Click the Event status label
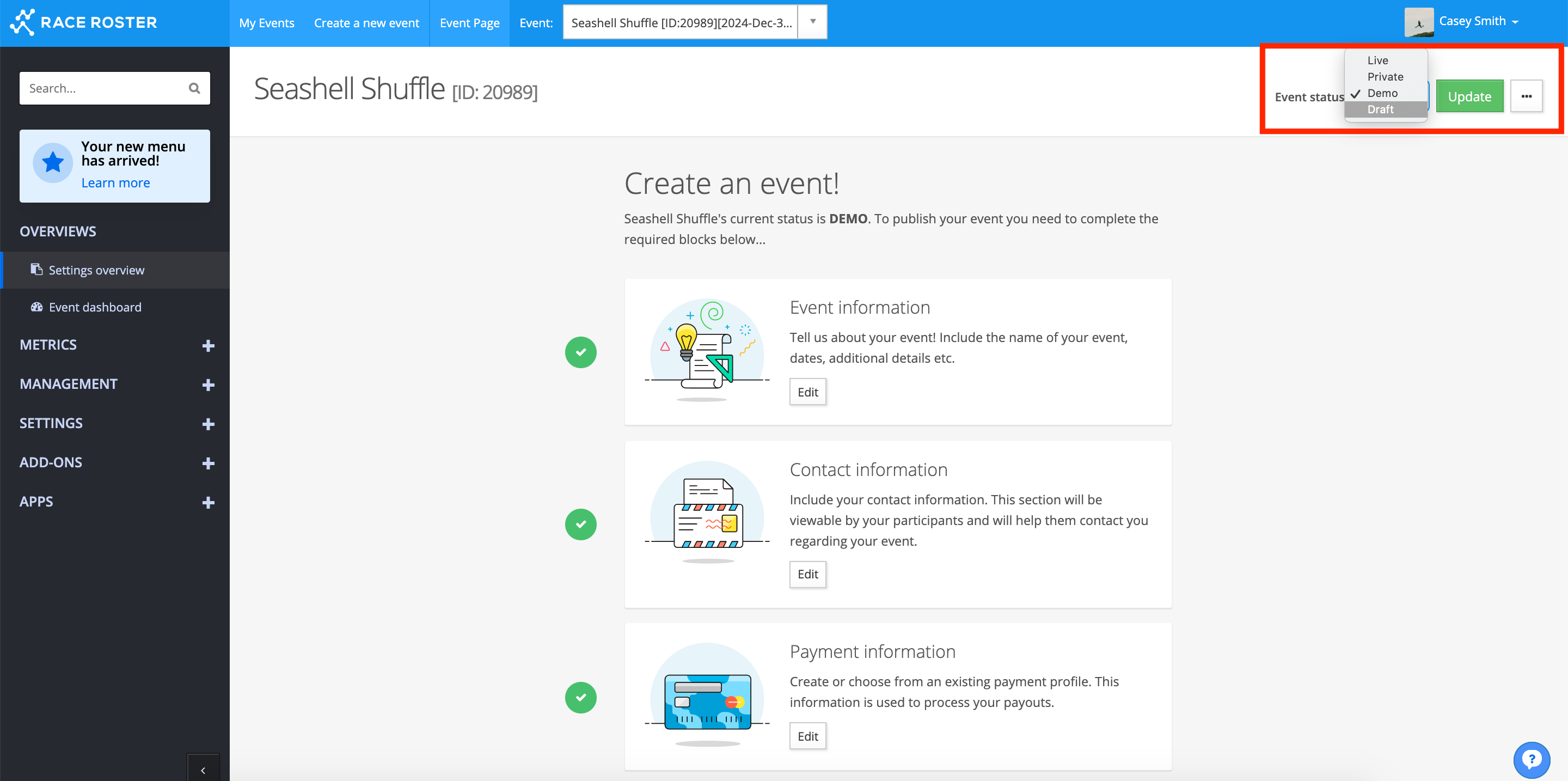Image resolution: width=1568 pixels, height=781 pixels. pyautogui.click(x=1309, y=97)
